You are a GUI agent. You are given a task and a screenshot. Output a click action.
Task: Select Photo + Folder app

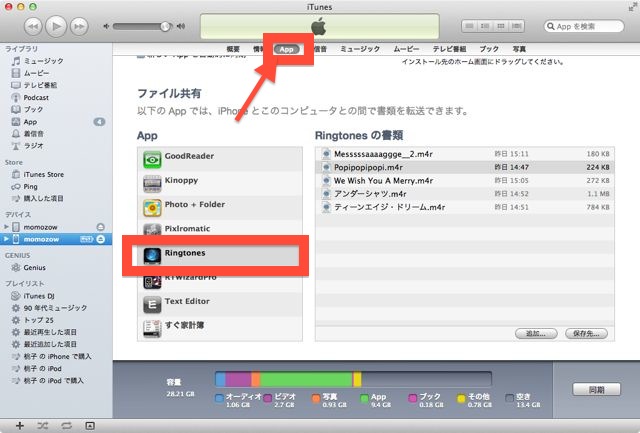point(220,208)
